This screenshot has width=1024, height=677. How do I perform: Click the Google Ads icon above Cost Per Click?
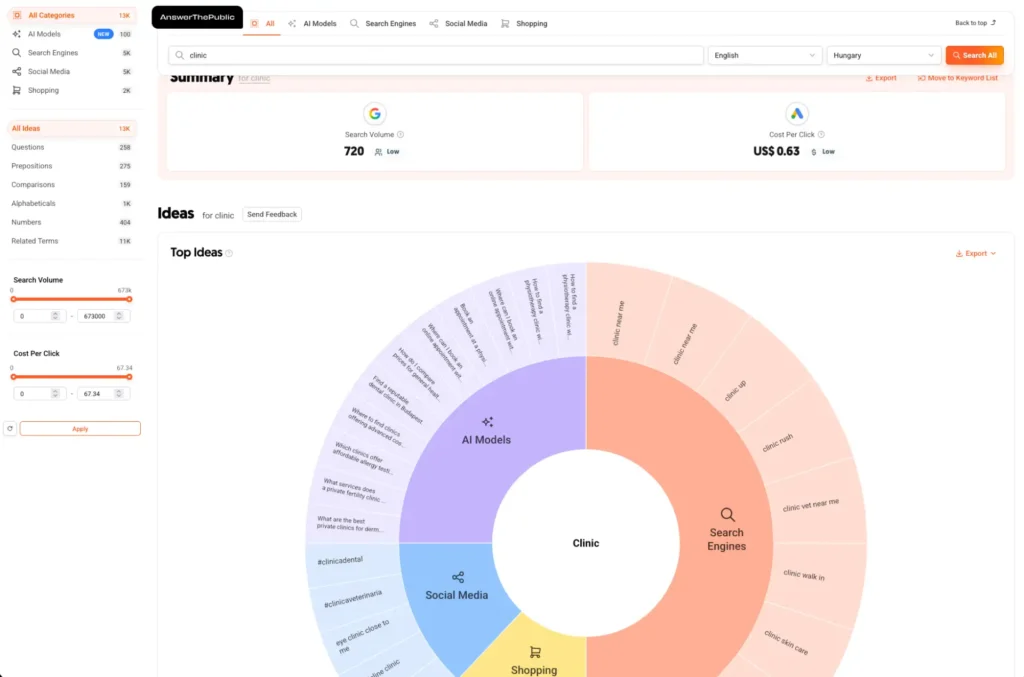pyautogui.click(x=797, y=113)
